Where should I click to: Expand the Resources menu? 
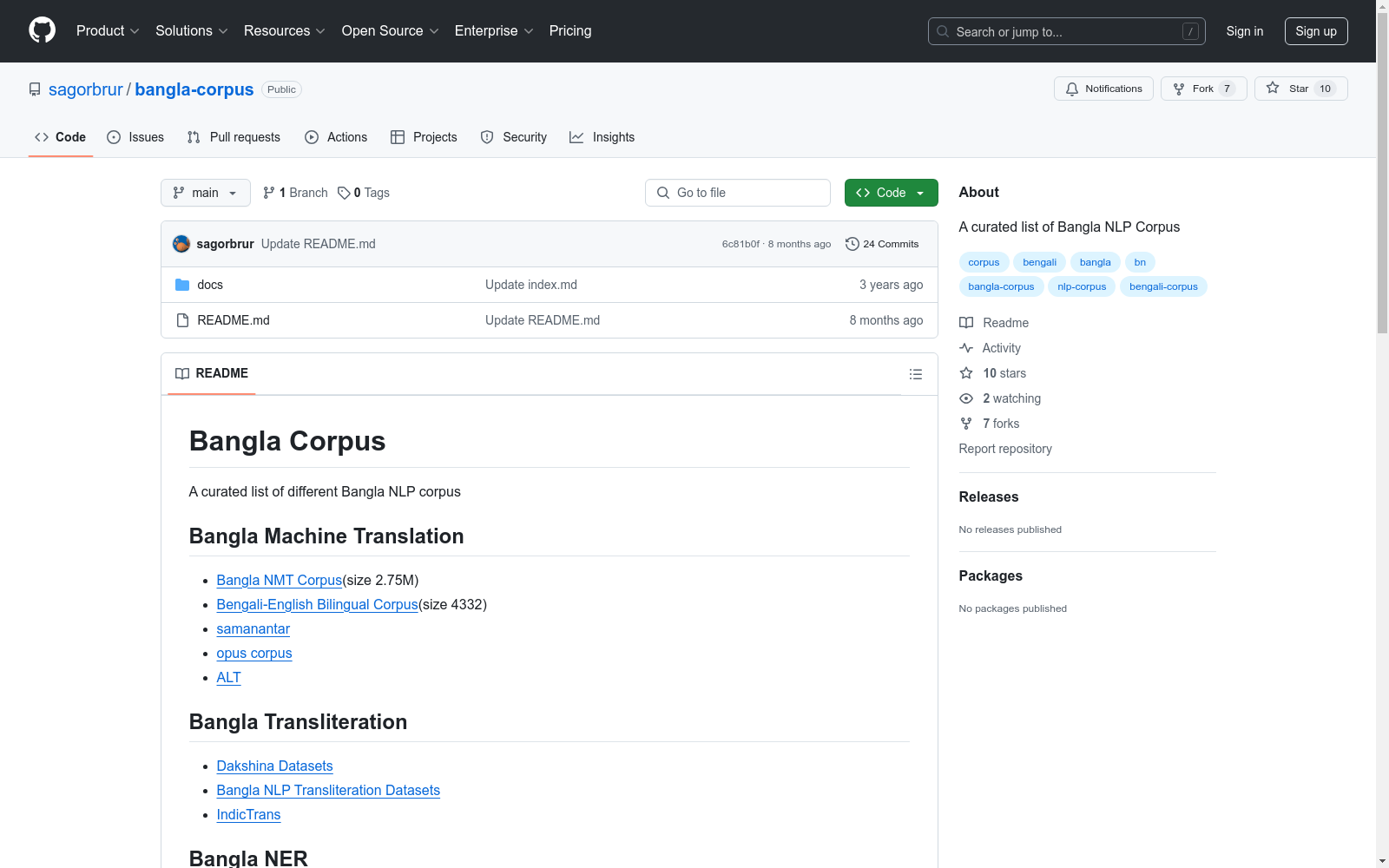click(285, 30)
